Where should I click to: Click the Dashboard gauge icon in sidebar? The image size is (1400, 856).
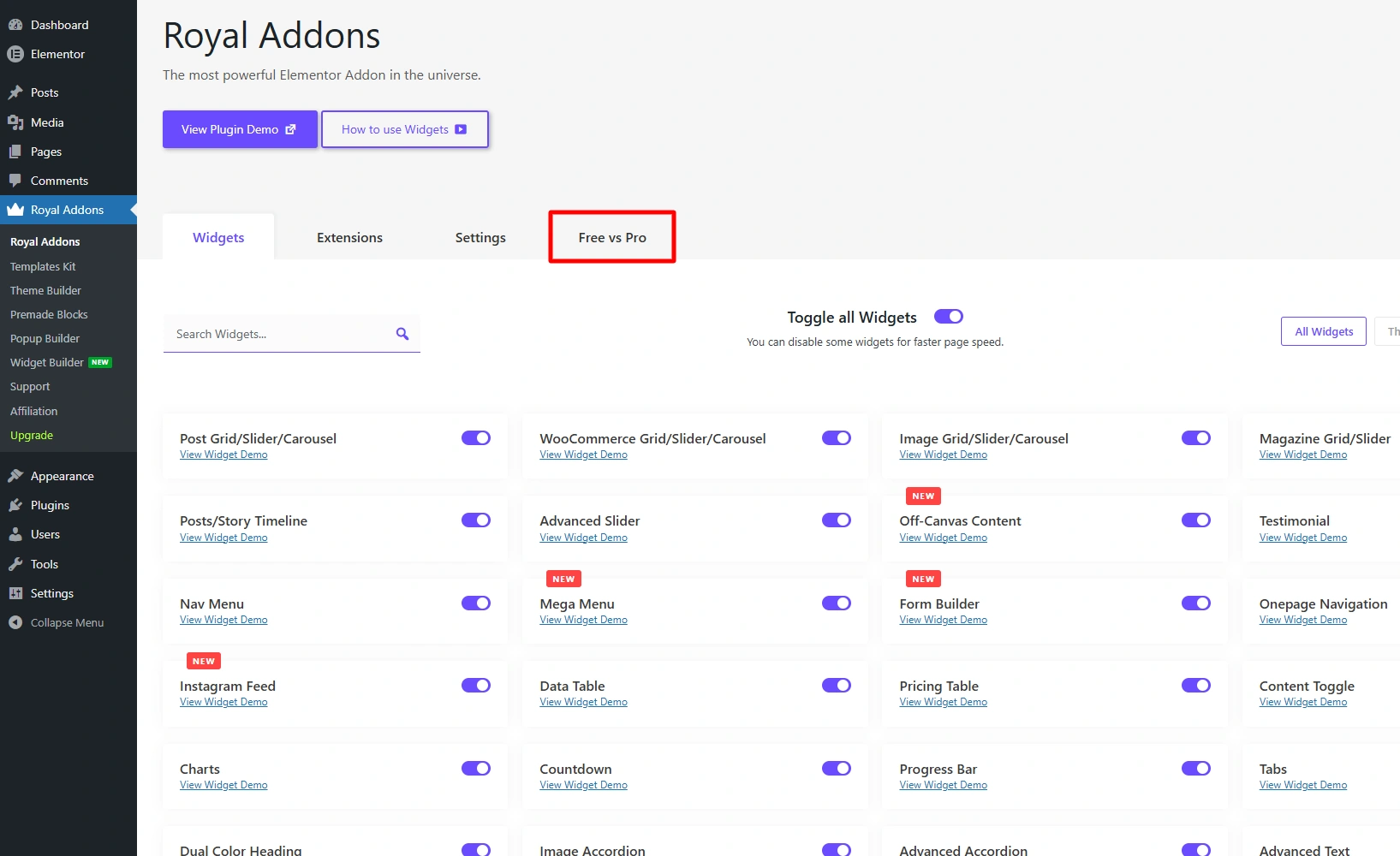pos(15,25)
